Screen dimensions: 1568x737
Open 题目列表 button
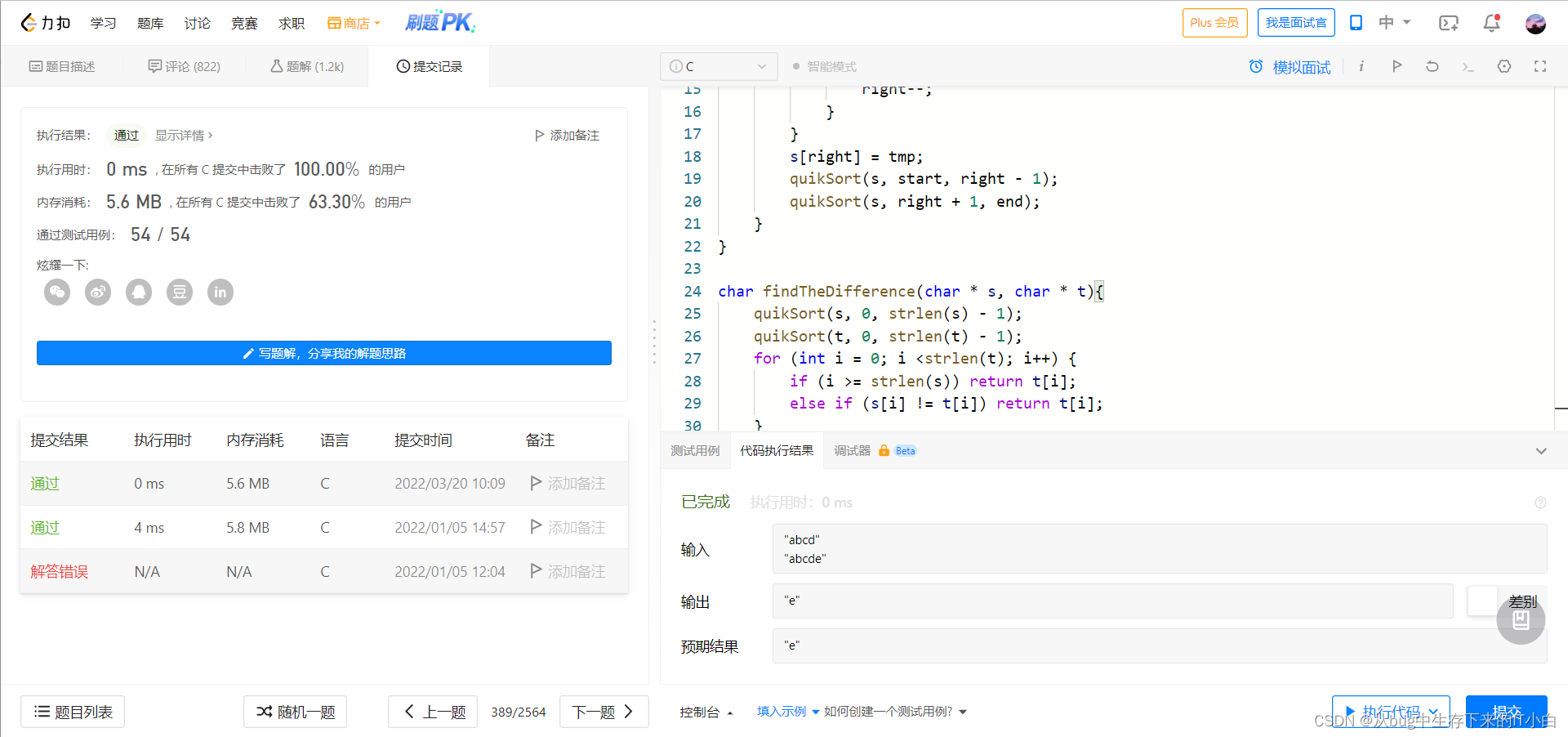(x=73, y=712)
